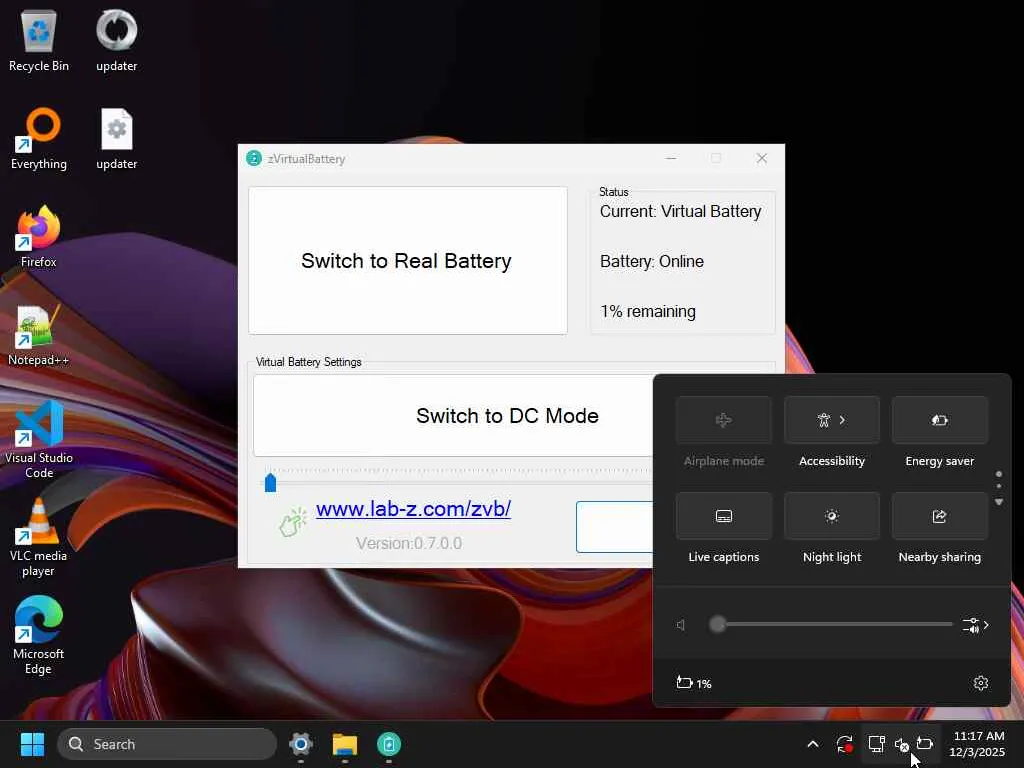The image size is (1024, 768).
Task: Open Microsoft Edge desktop shortcut
Action: tap(39, 635)
